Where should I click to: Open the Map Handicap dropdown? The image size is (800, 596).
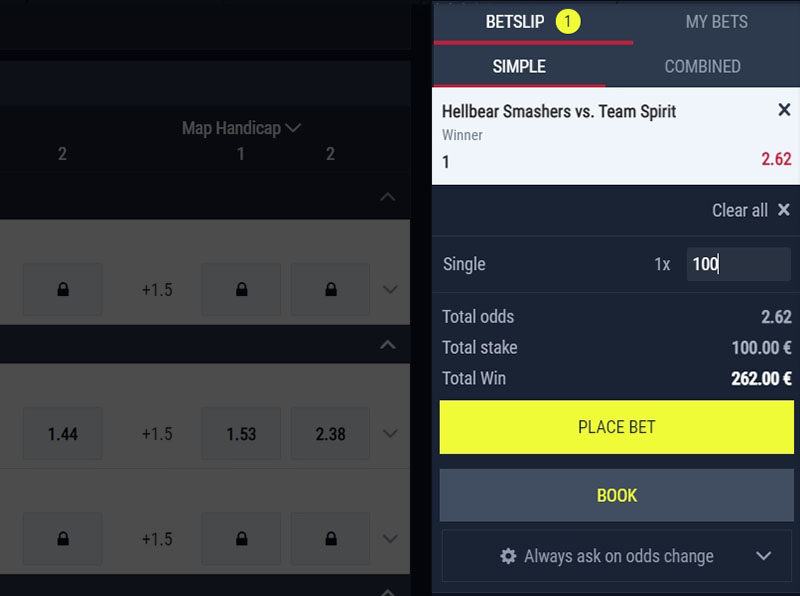click(241, 128)
